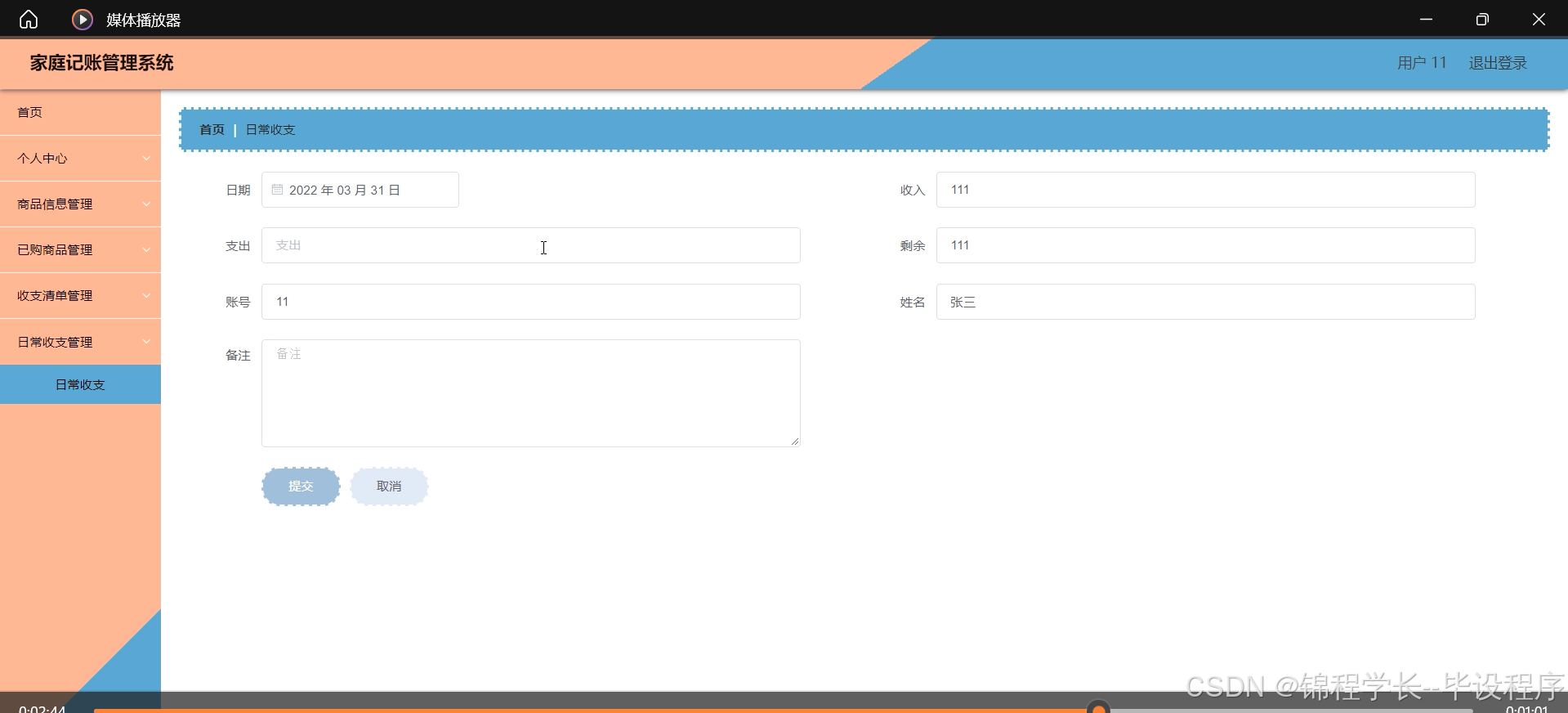
Task: Open 已购商品管理 sidebar menu
Action: point(80,249)
